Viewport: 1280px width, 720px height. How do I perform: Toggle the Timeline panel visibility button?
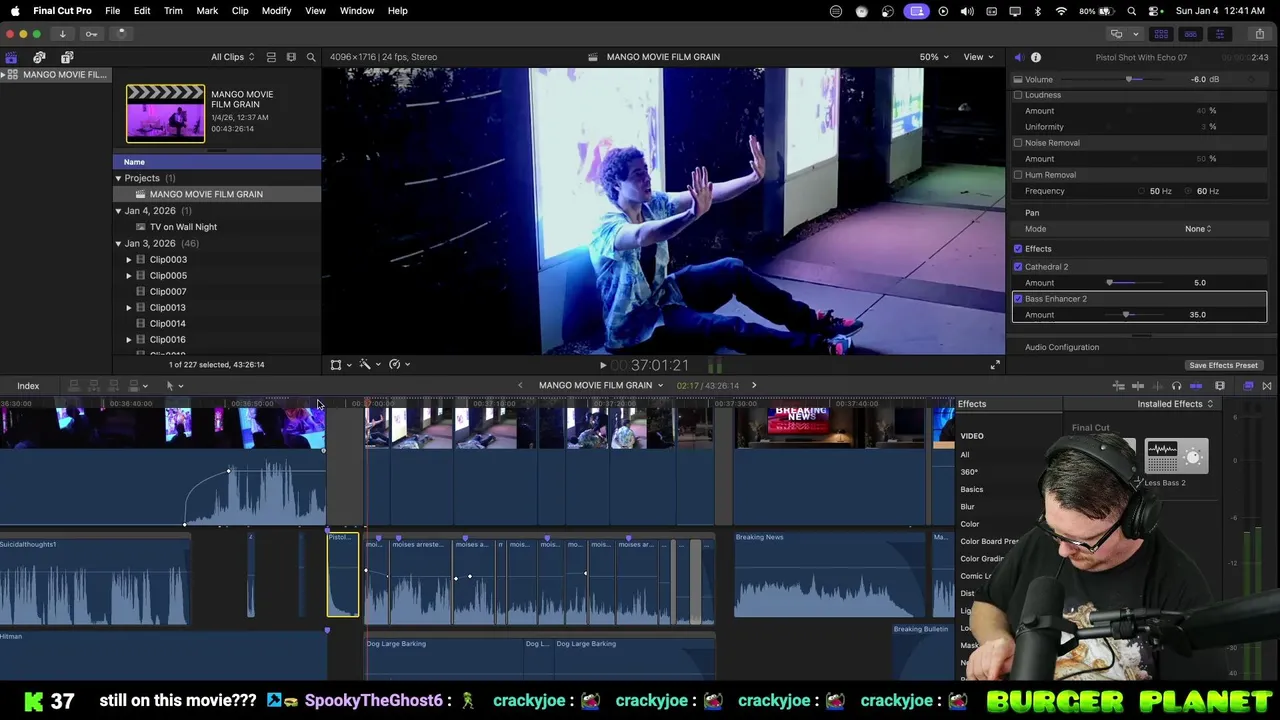click(x=1190, y=34)
